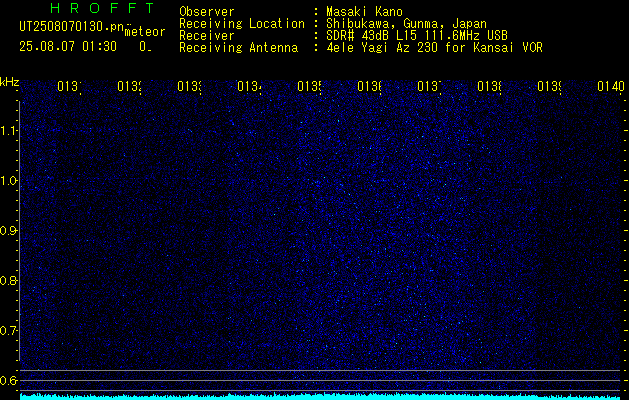The image size is (629, 400).
Task: Click the meteor label
Action: click(145, 32)
